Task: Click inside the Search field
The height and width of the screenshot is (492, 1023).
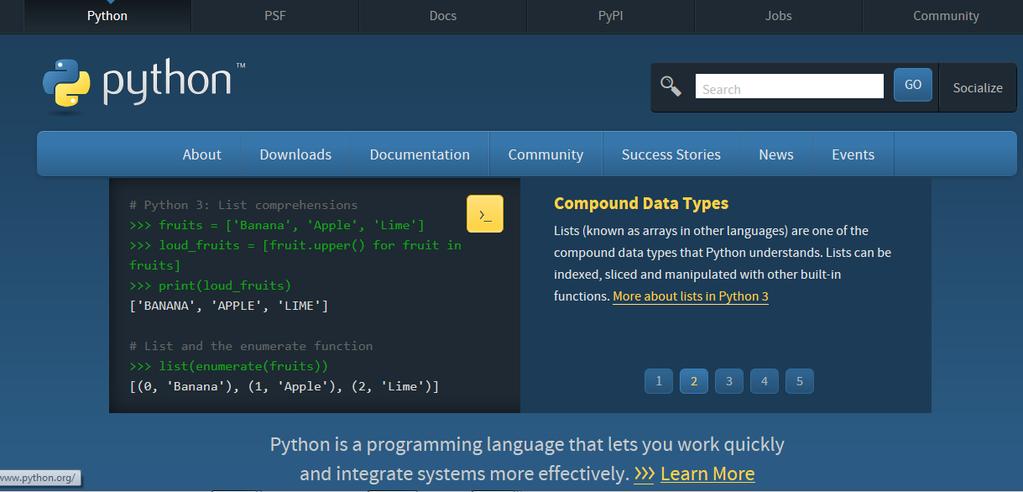Action: point(789,87)
